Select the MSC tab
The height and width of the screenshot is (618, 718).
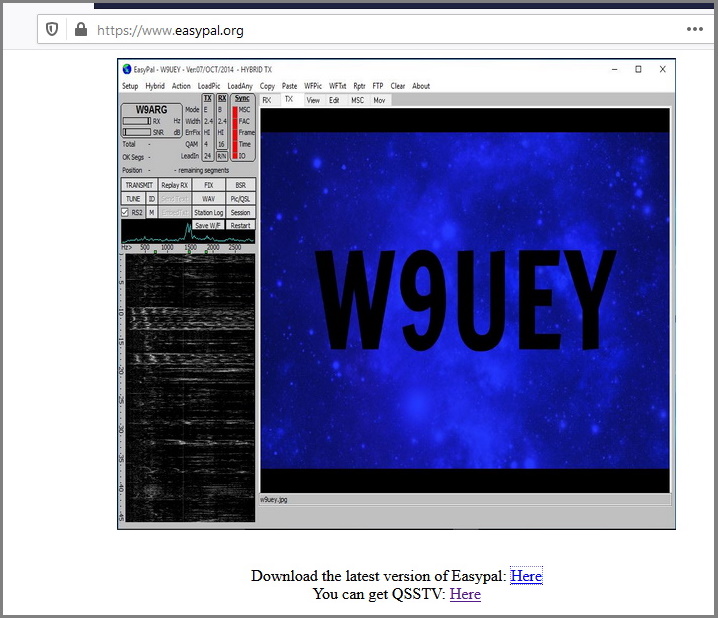pos(357,100)
